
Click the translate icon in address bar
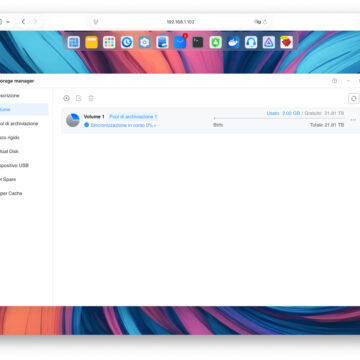[x=257, y=22]
